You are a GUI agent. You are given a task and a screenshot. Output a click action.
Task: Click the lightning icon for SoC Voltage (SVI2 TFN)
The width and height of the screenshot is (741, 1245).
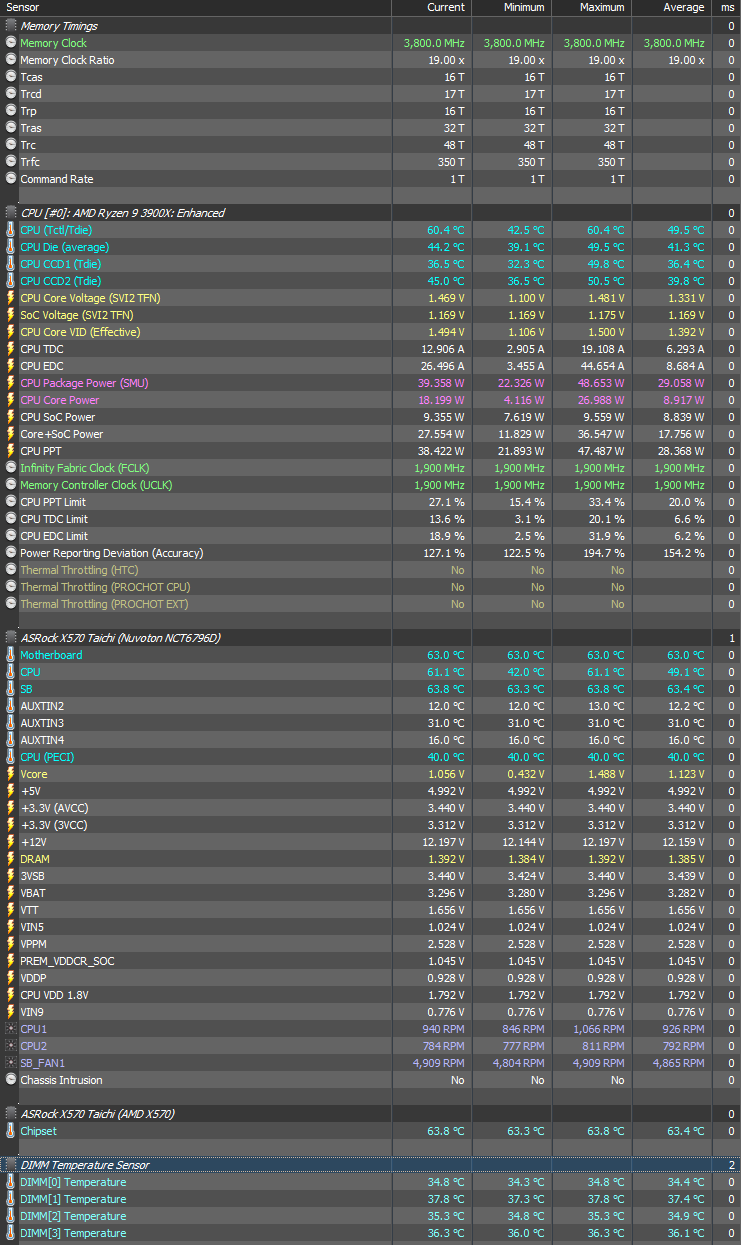click(x=11, y=315)
